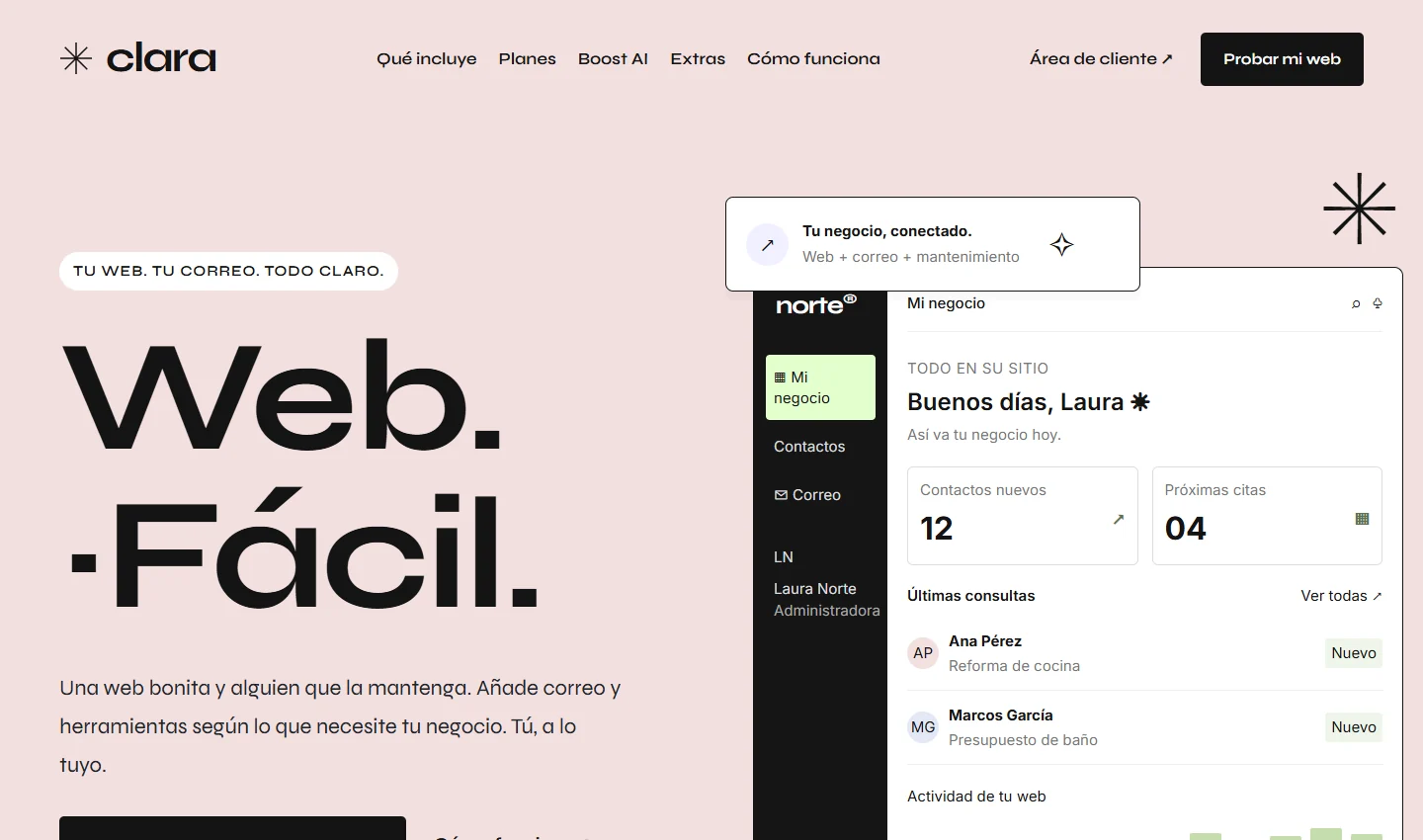This screenshot has height=840, width=1423.
Task: Open the Qué incluye menu item
Action: (x=427, y=59)
